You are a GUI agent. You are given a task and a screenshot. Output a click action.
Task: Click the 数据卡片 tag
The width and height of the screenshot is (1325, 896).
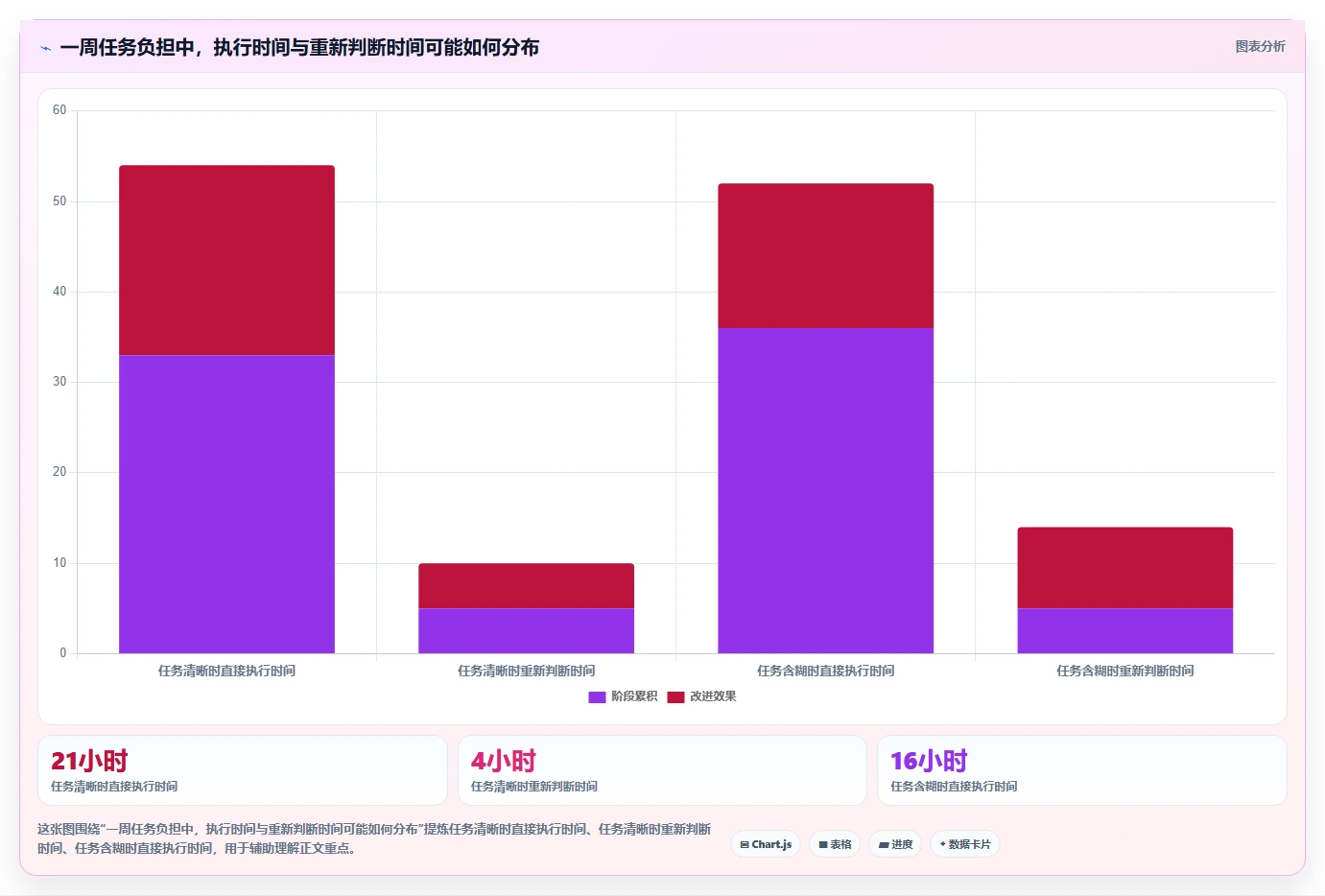(965, 844)
